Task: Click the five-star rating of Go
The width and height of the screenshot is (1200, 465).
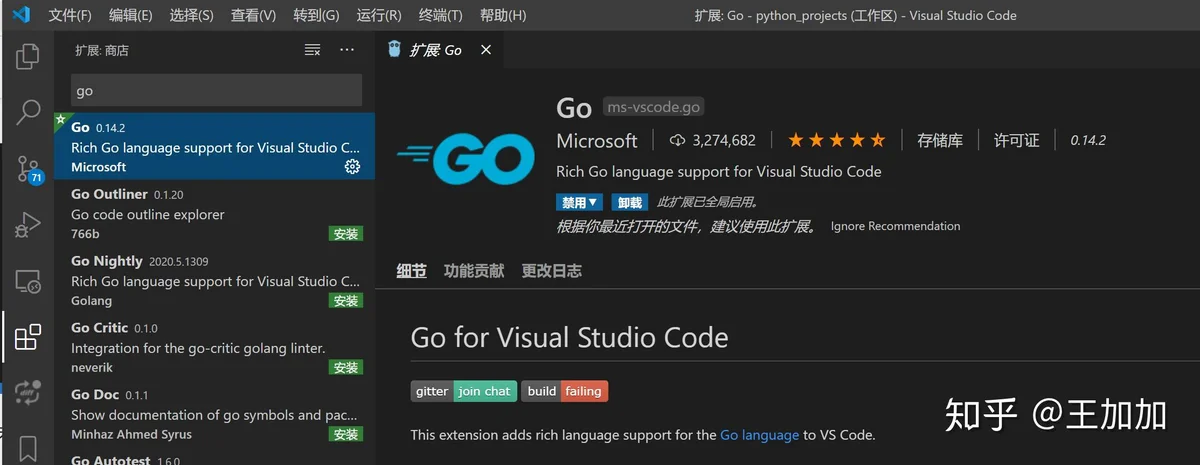Action: tap(837, 140)
